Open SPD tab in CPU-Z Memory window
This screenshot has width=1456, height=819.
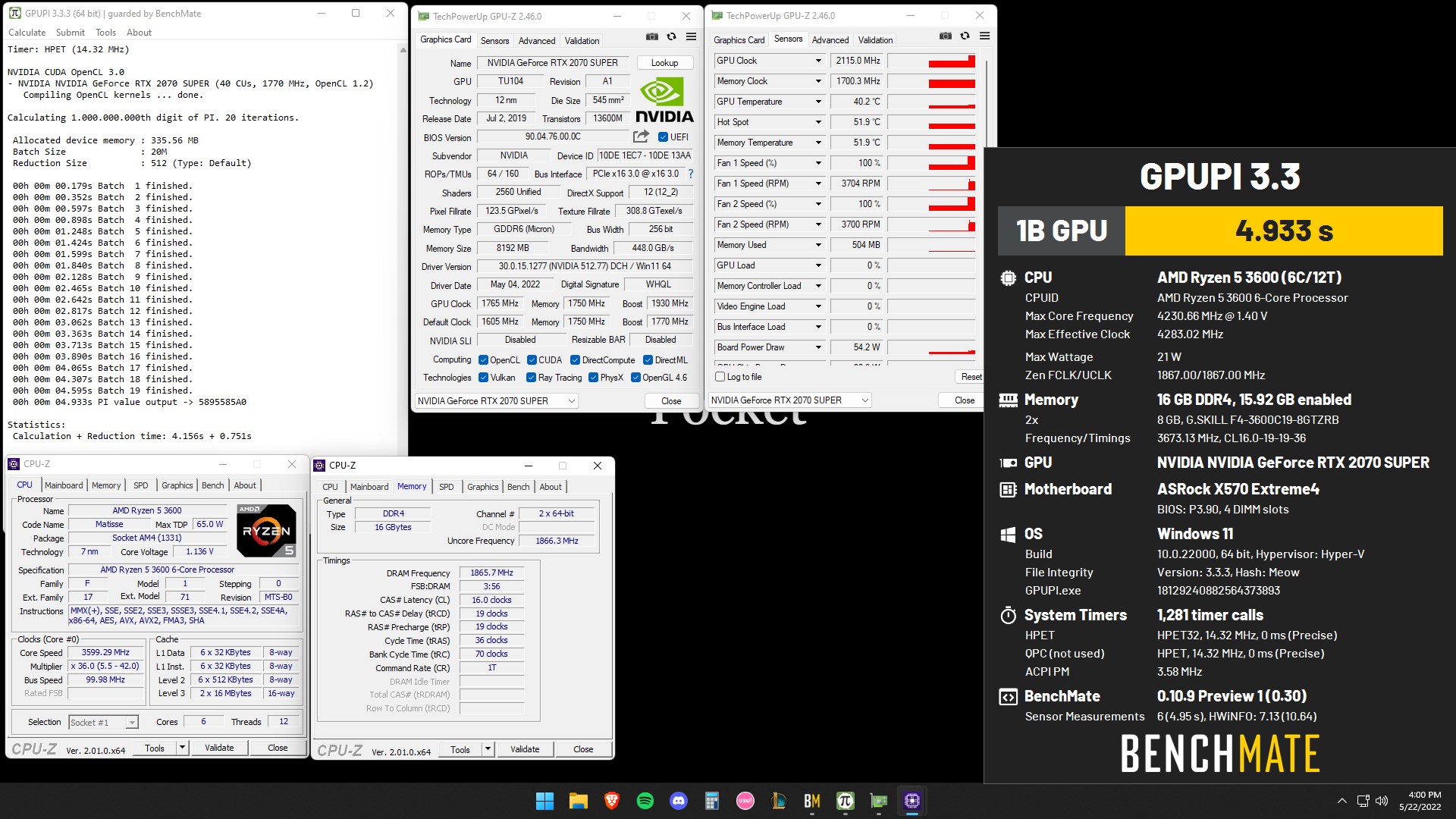[x=447, y=487]
